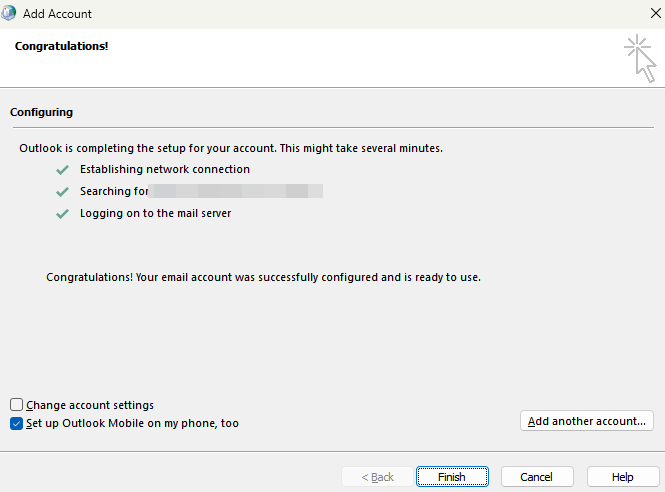Close the Add Account dialog window
The width and height of the screenshot is (665, 492).
[653, 14]
